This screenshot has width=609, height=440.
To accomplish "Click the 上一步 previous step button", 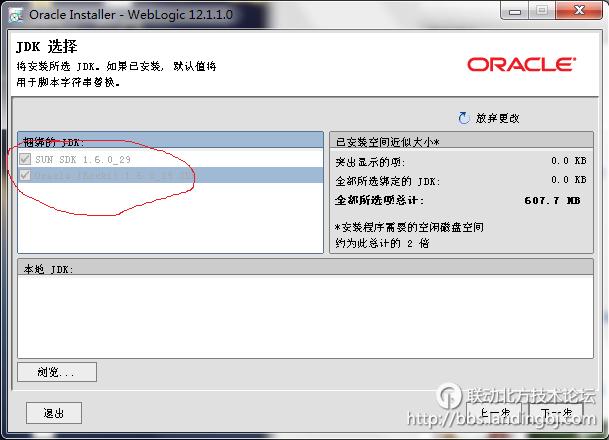I will click(495, 412).
